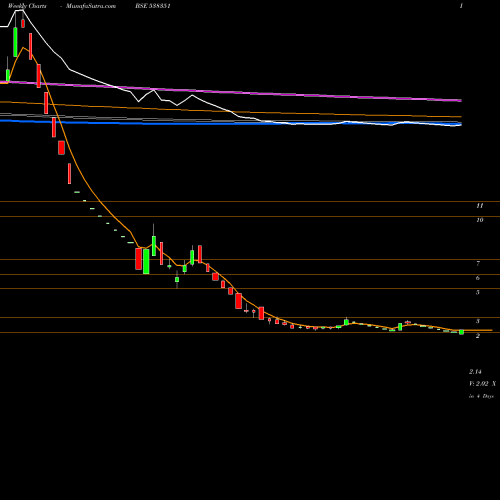
Task: Click the price level label 6
Action: pos(478,278)
